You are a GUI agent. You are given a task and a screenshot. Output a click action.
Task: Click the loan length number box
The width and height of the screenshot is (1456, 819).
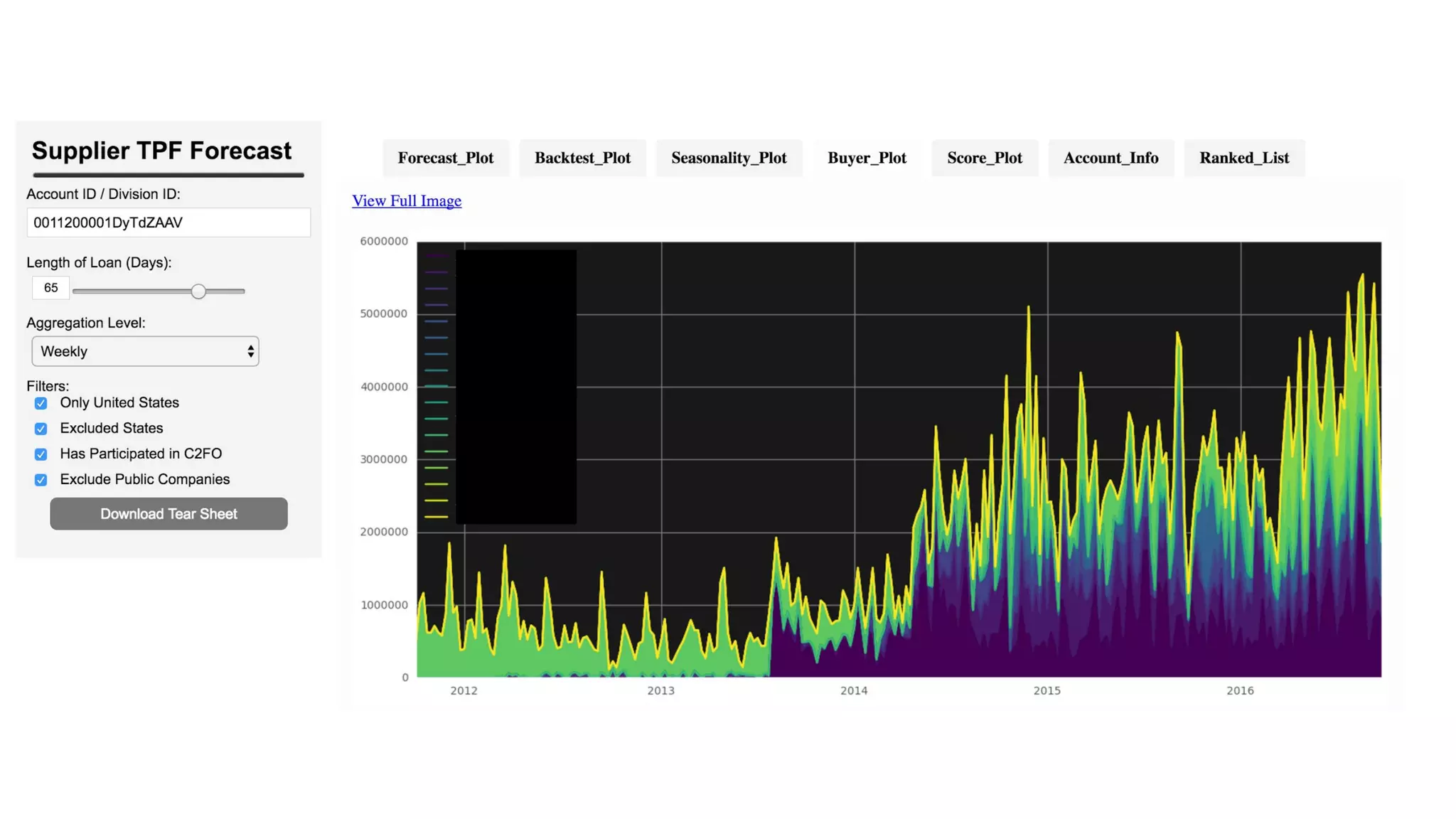coord(50,288)
